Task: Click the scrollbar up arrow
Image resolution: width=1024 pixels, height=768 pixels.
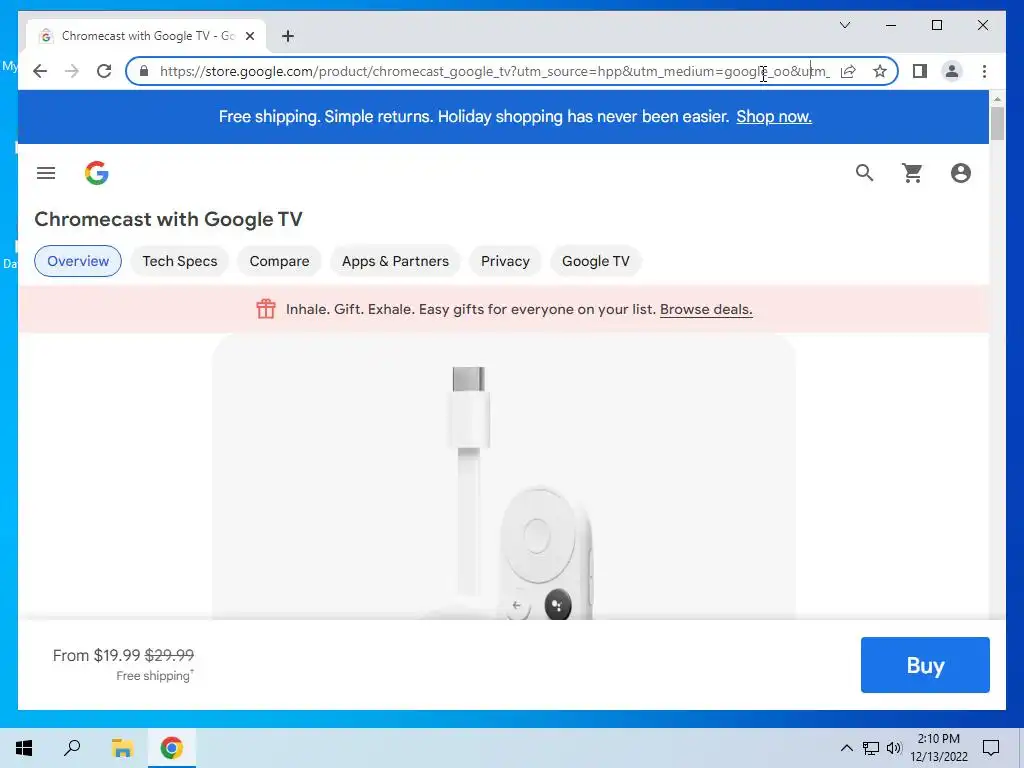Action: click(997, 99)
